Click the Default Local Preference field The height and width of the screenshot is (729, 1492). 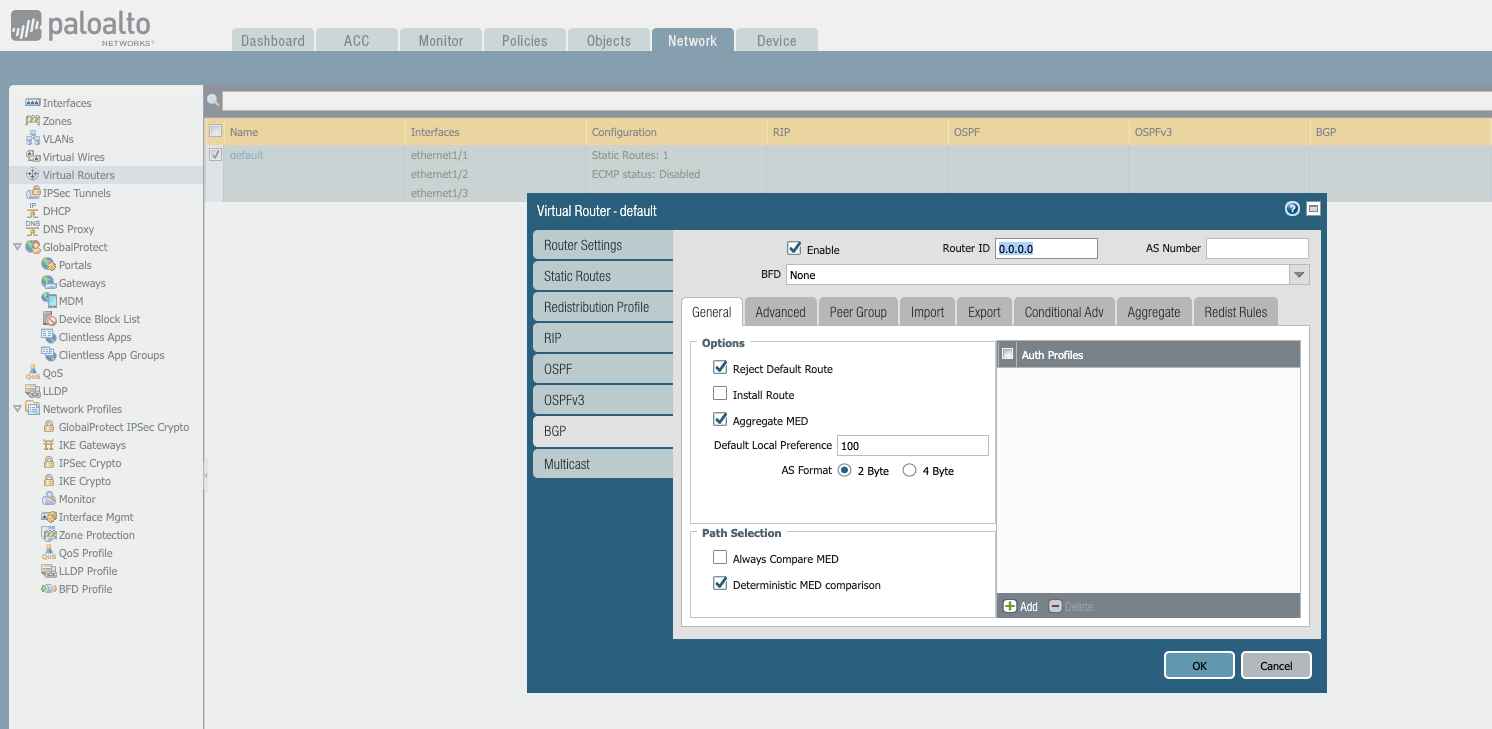pos(912,445)
